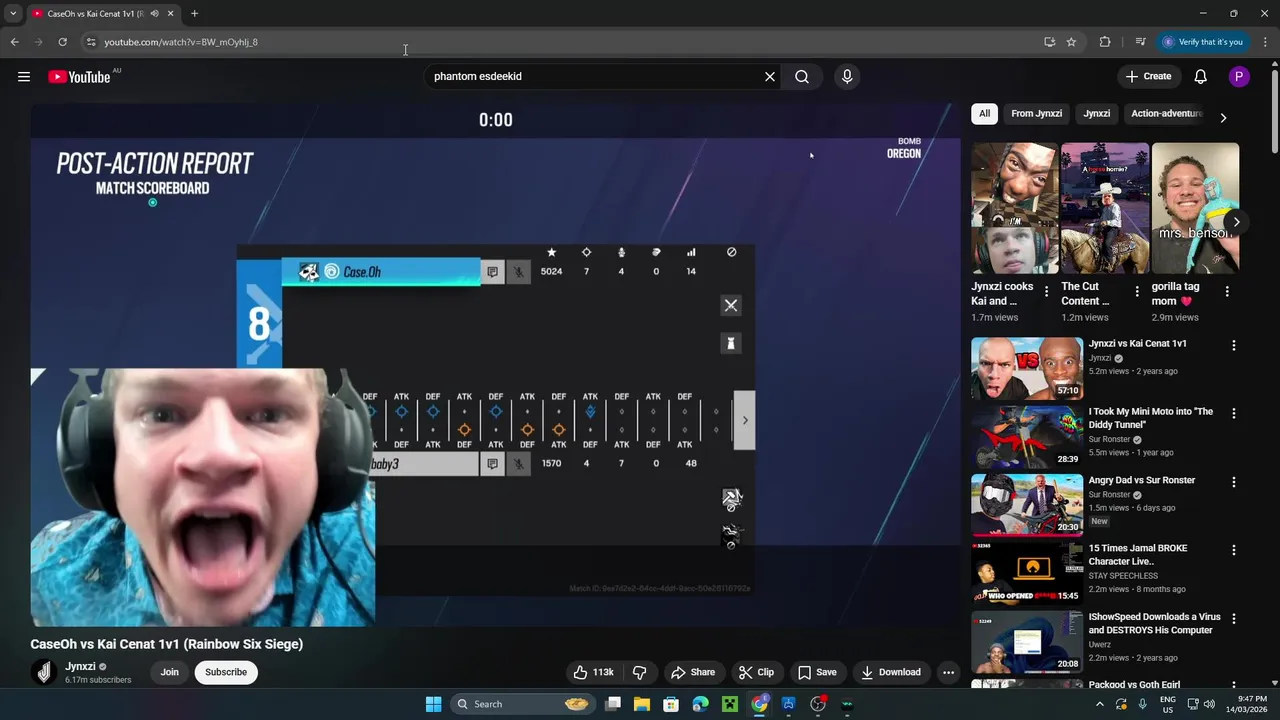Click the Create button
Image resolution: width=1280 pixels, height=720 pixels.
(x=1148, y=77)
